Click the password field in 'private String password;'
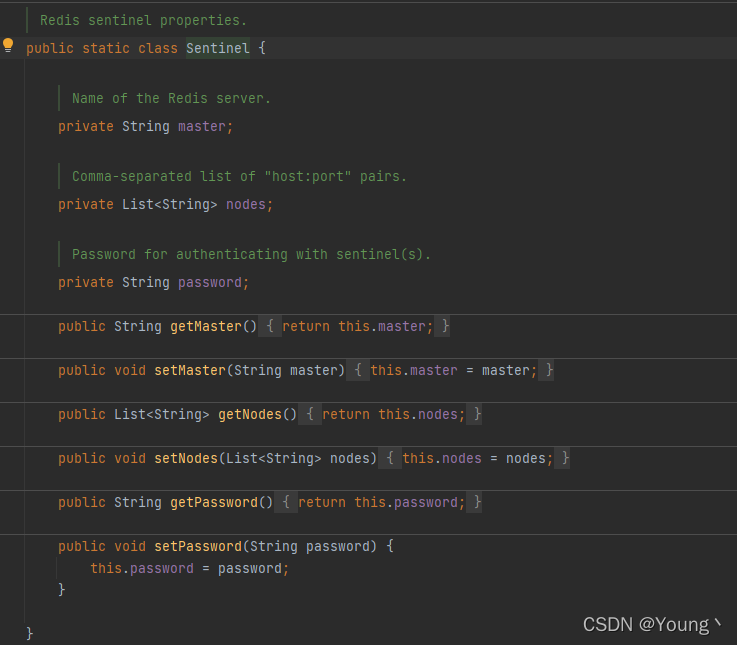 tap(210, 283)
